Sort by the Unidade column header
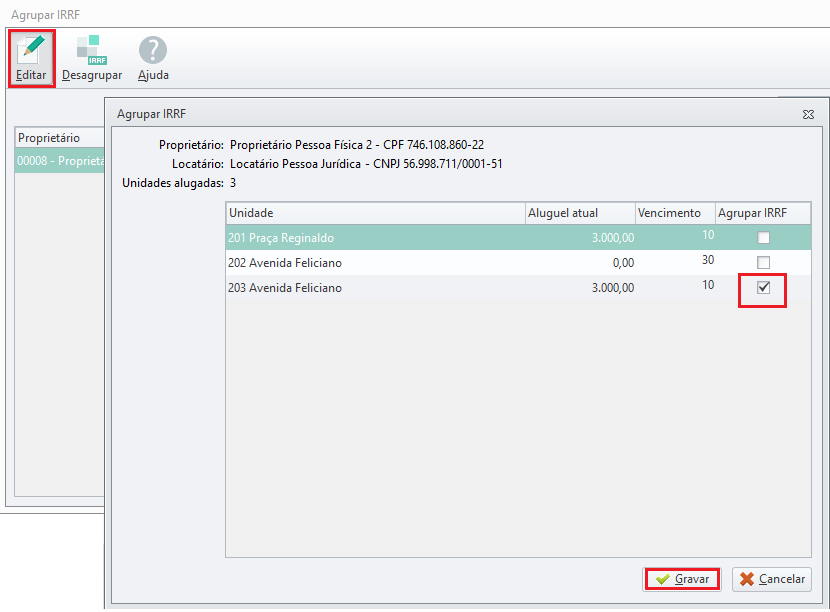 (x=375, y=213)
